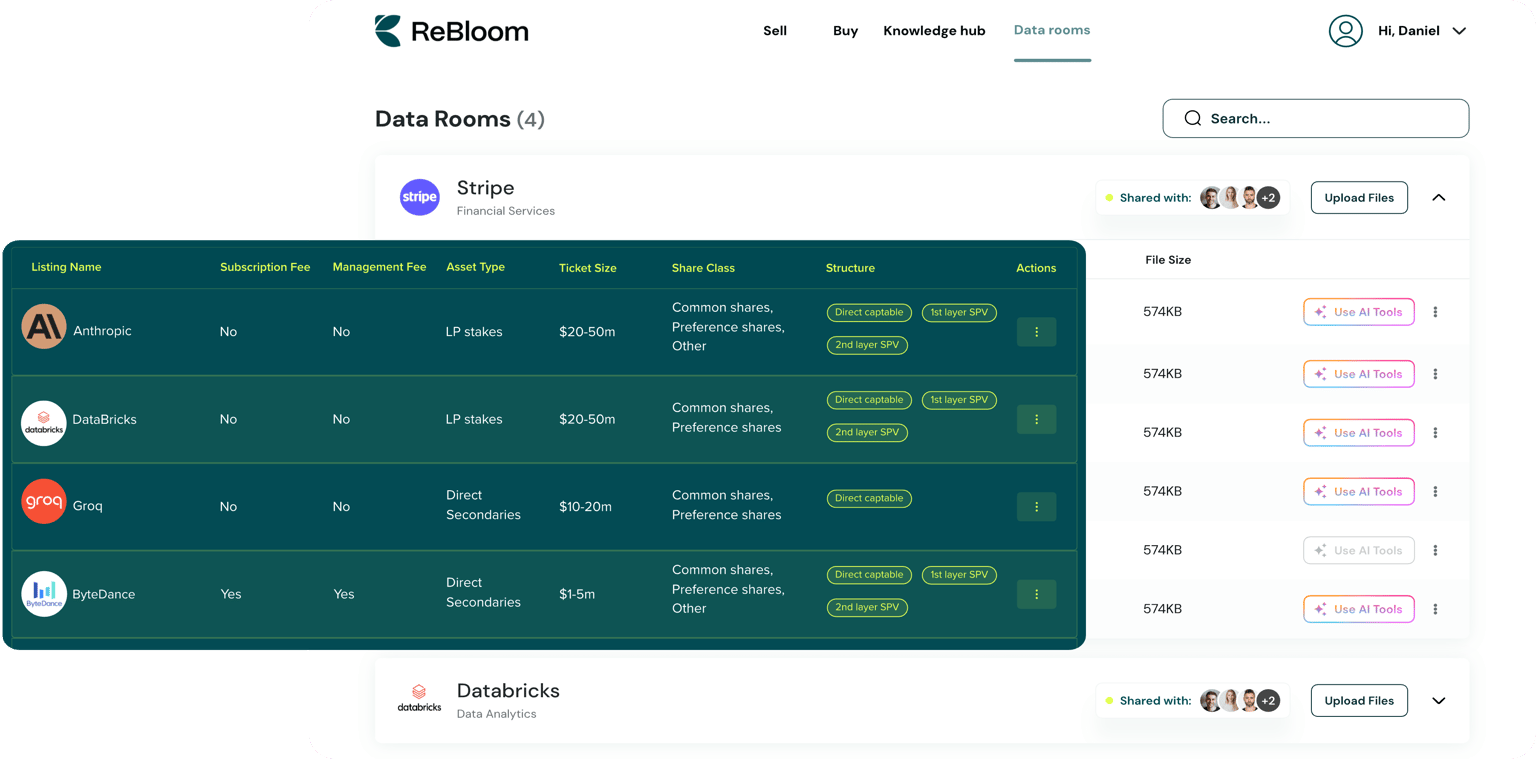Viewport: 1536px width, 759px height.
Task: Click Upload Files for Databricks
Action: [x=1358, y=701]
